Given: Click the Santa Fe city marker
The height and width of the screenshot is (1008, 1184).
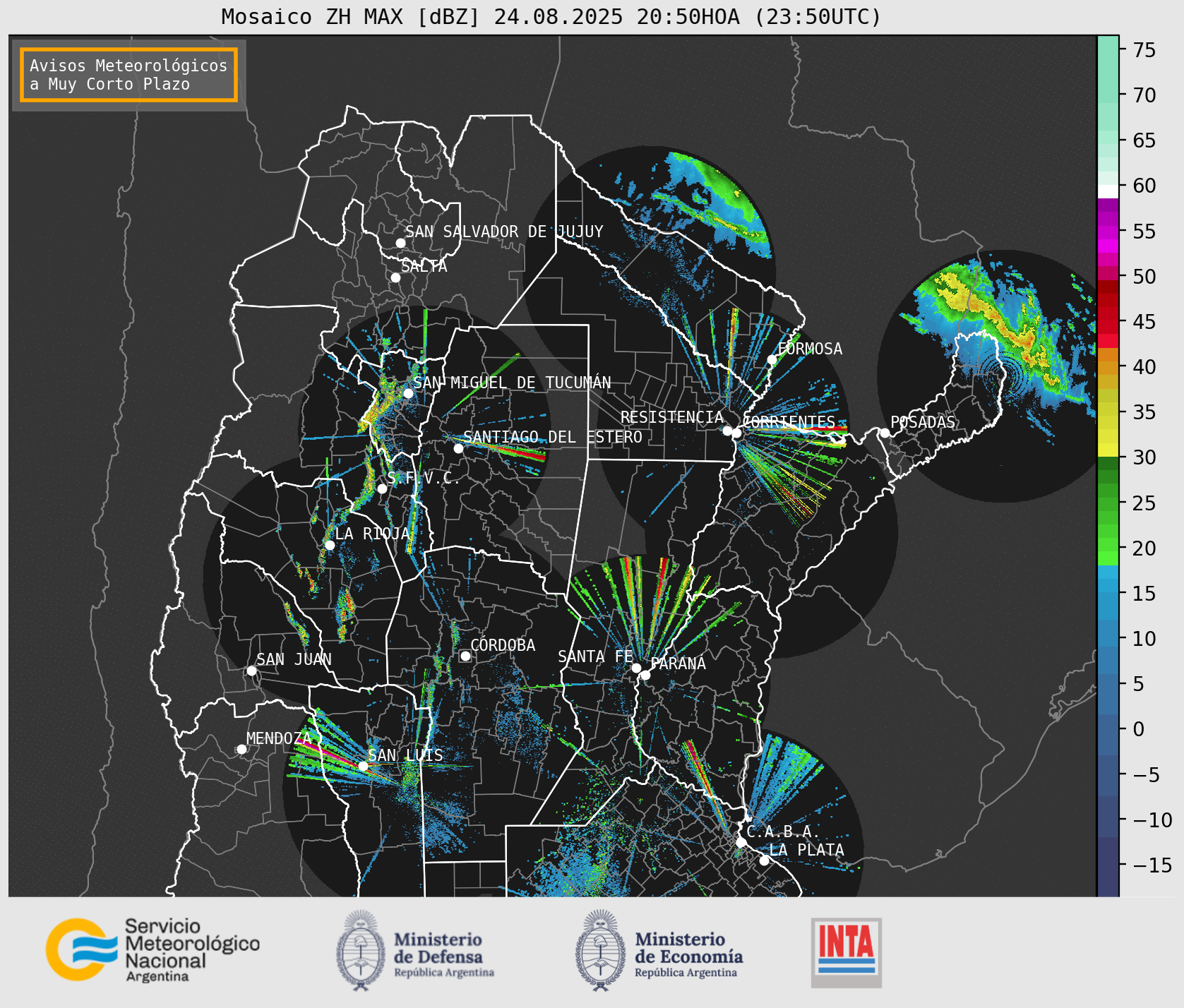Looking at the screenshot, I should coord(636,668).
